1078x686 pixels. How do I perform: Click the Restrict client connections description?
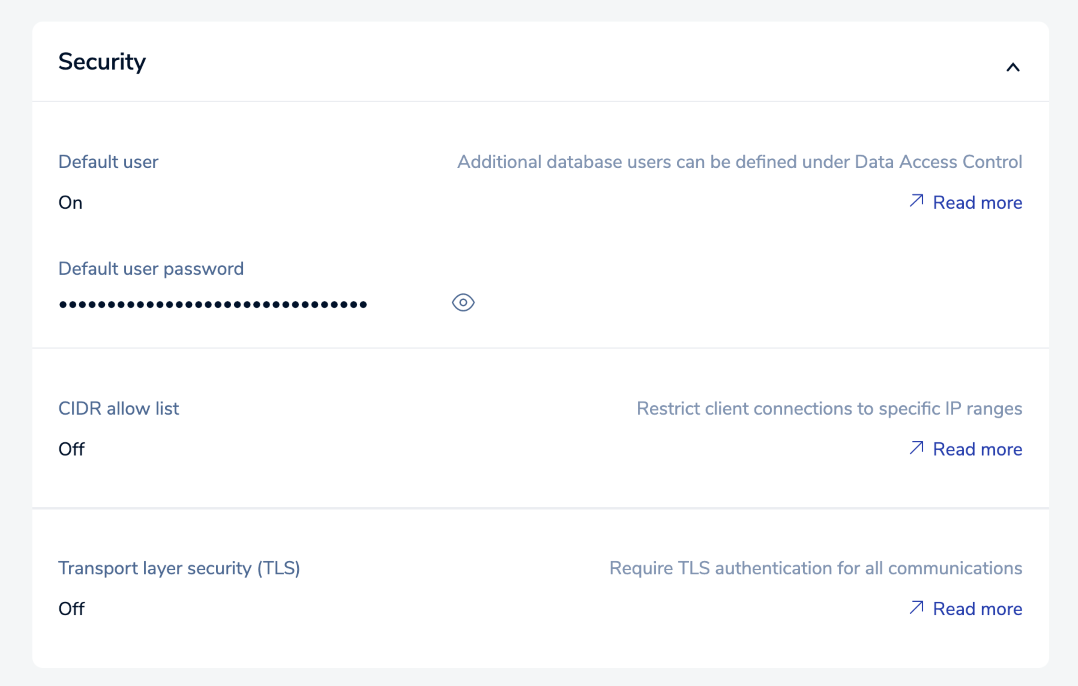829,408
